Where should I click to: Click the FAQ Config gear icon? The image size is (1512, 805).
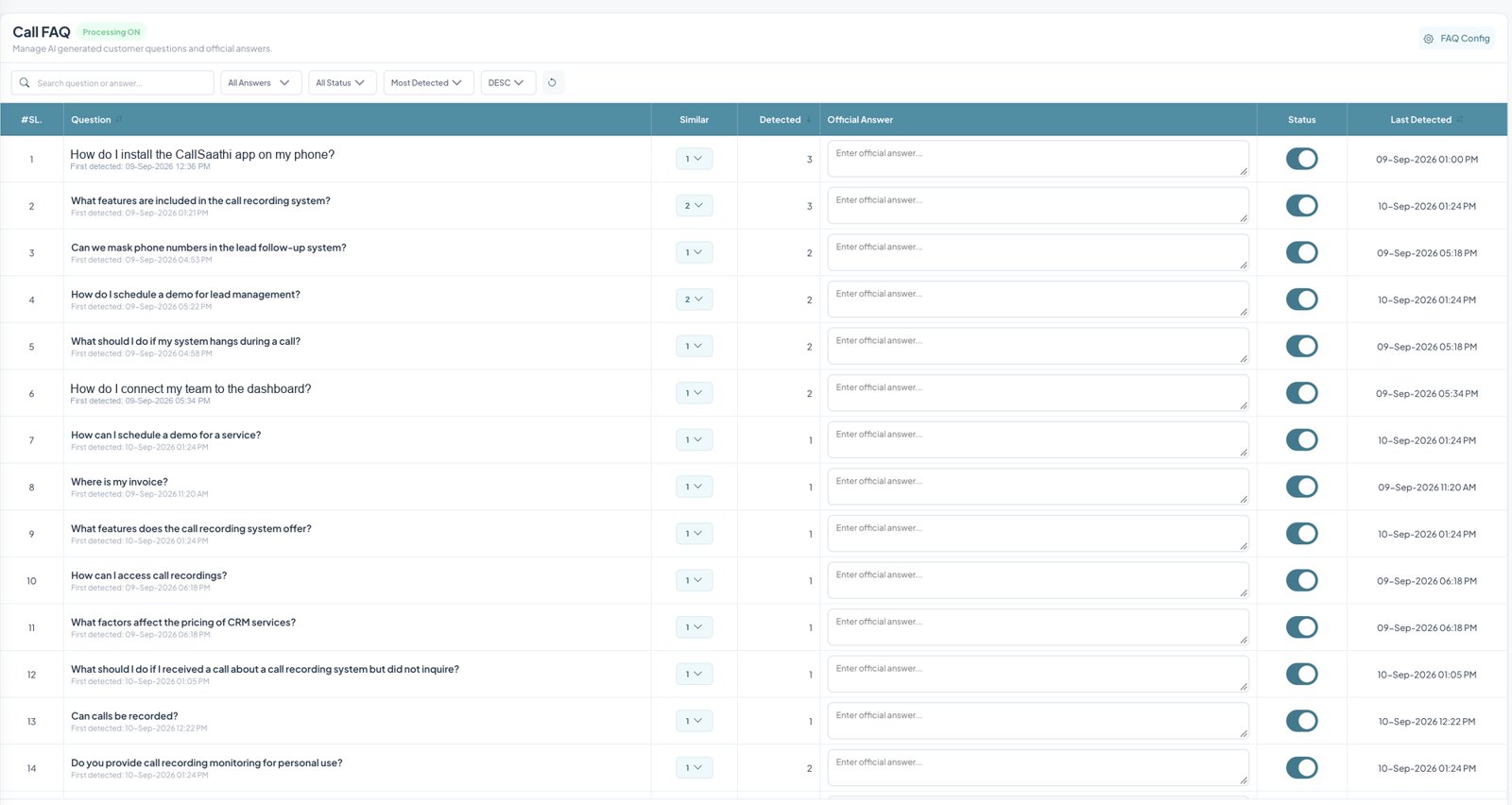(x=1428, y=39)
